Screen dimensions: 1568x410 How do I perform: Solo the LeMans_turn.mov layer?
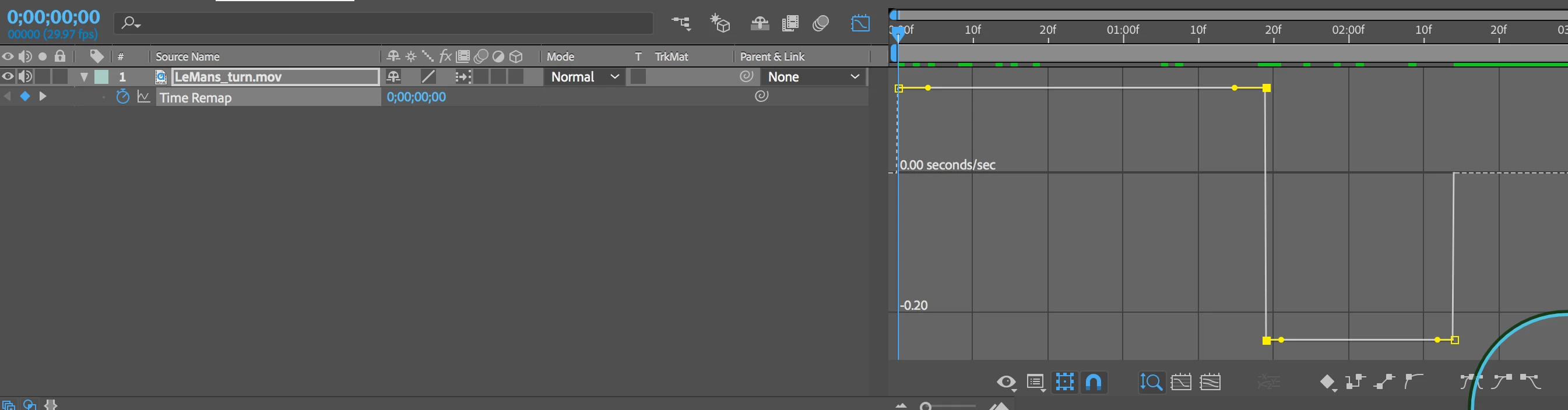pos(43,77)
